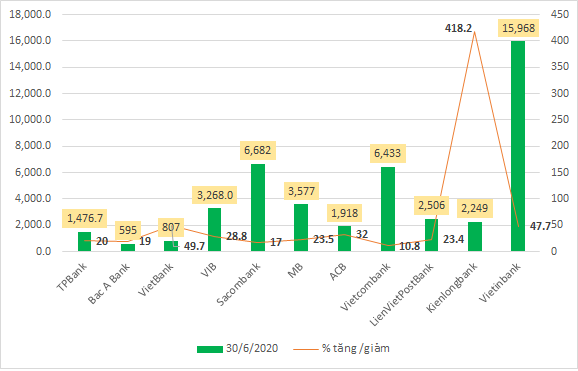Click the 418.2 peak data label
This screenshot has width=578, height=371.
pos(458,28)
